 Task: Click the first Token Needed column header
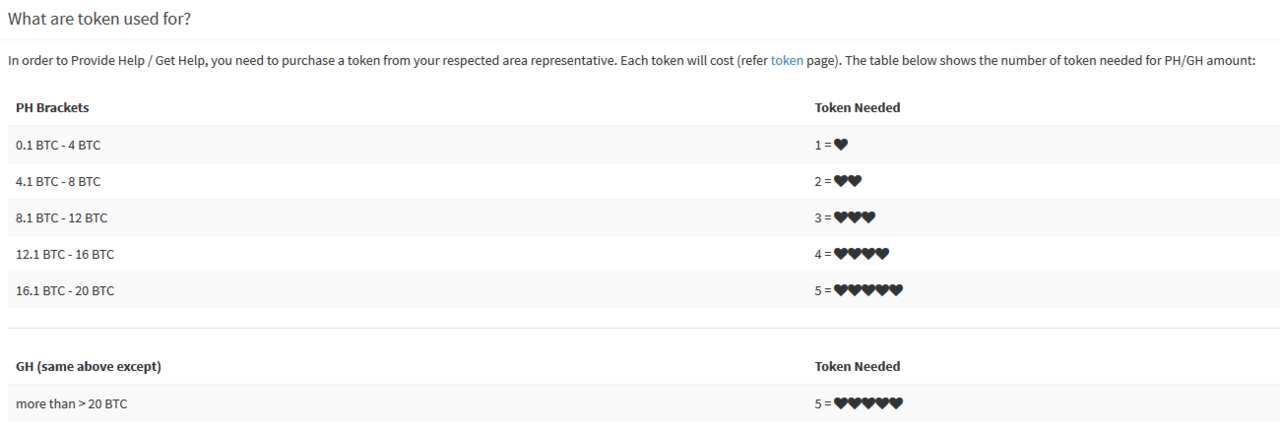coord(857,107)
